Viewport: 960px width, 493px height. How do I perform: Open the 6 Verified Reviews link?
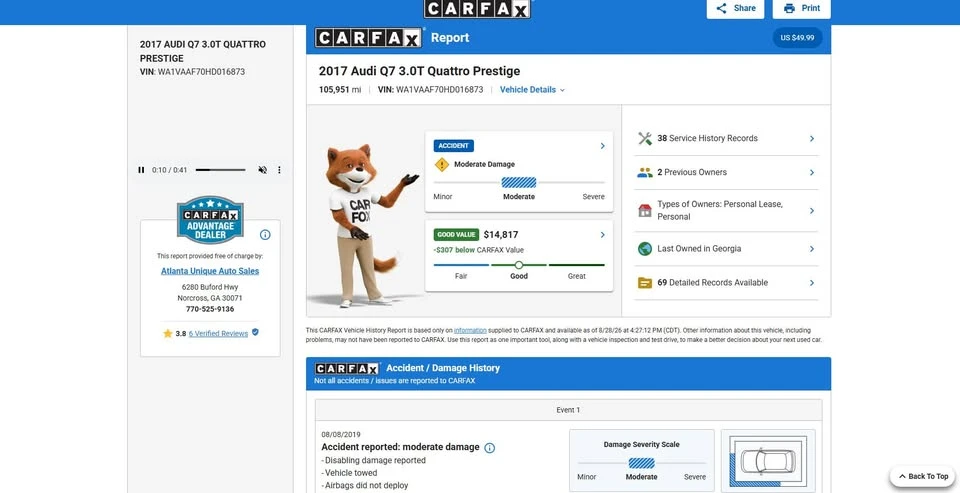pos(218,334)
